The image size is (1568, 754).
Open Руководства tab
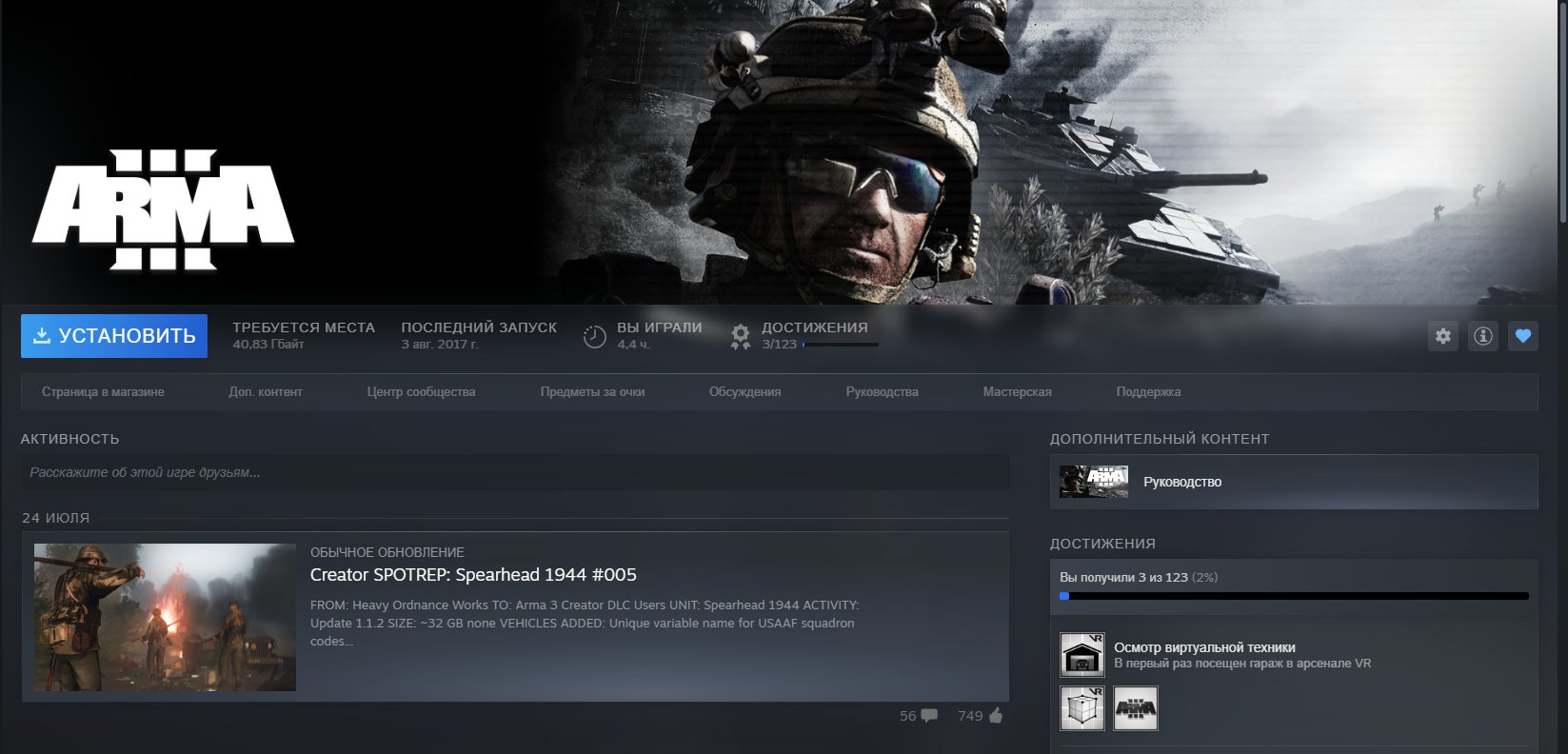[882, 392]
